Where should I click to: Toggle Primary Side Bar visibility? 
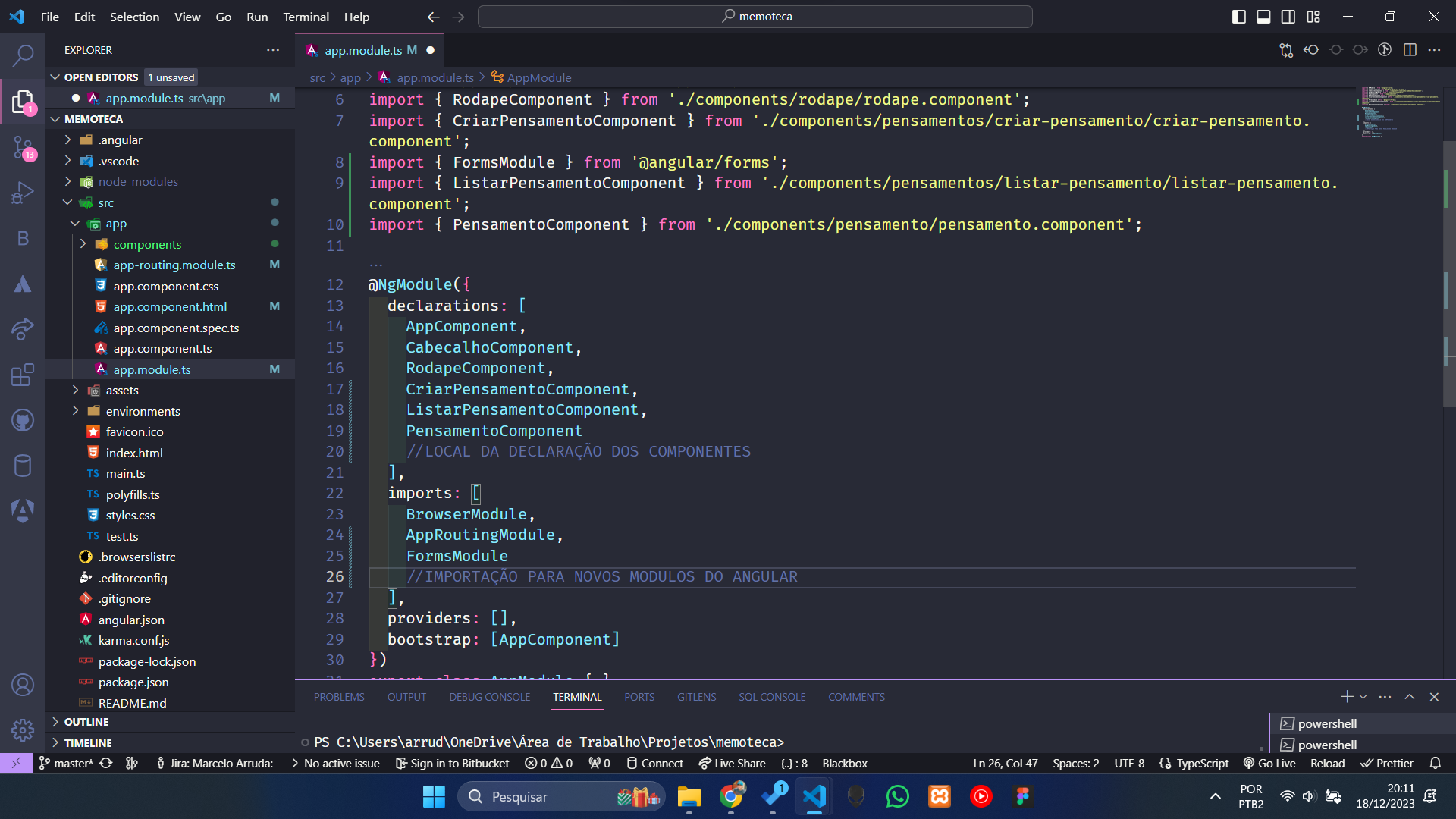1239,17
